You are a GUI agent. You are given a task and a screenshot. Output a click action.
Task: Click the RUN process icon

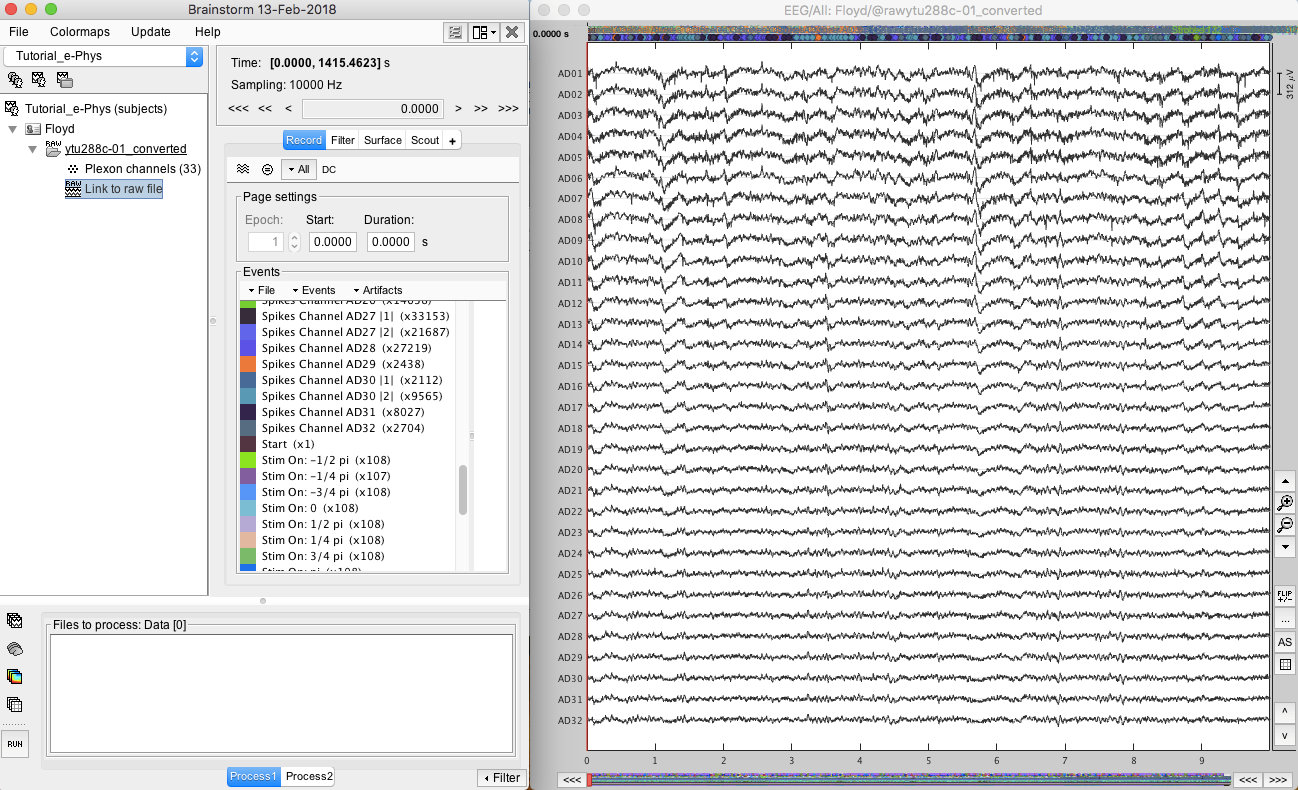pos(15,744)
